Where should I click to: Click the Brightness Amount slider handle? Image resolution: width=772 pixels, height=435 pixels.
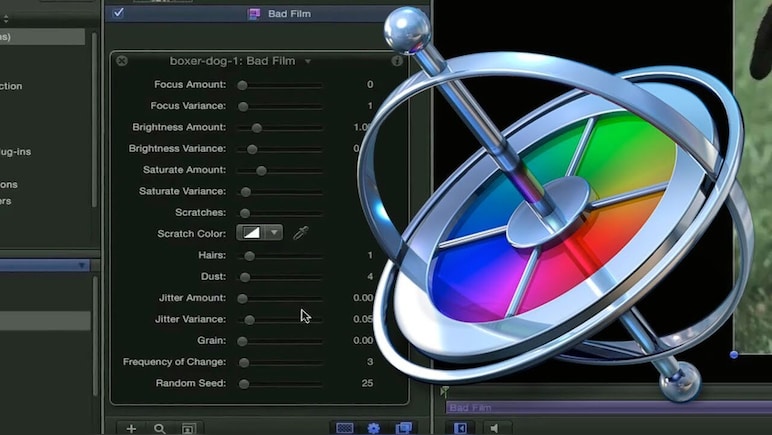point(257,128)
